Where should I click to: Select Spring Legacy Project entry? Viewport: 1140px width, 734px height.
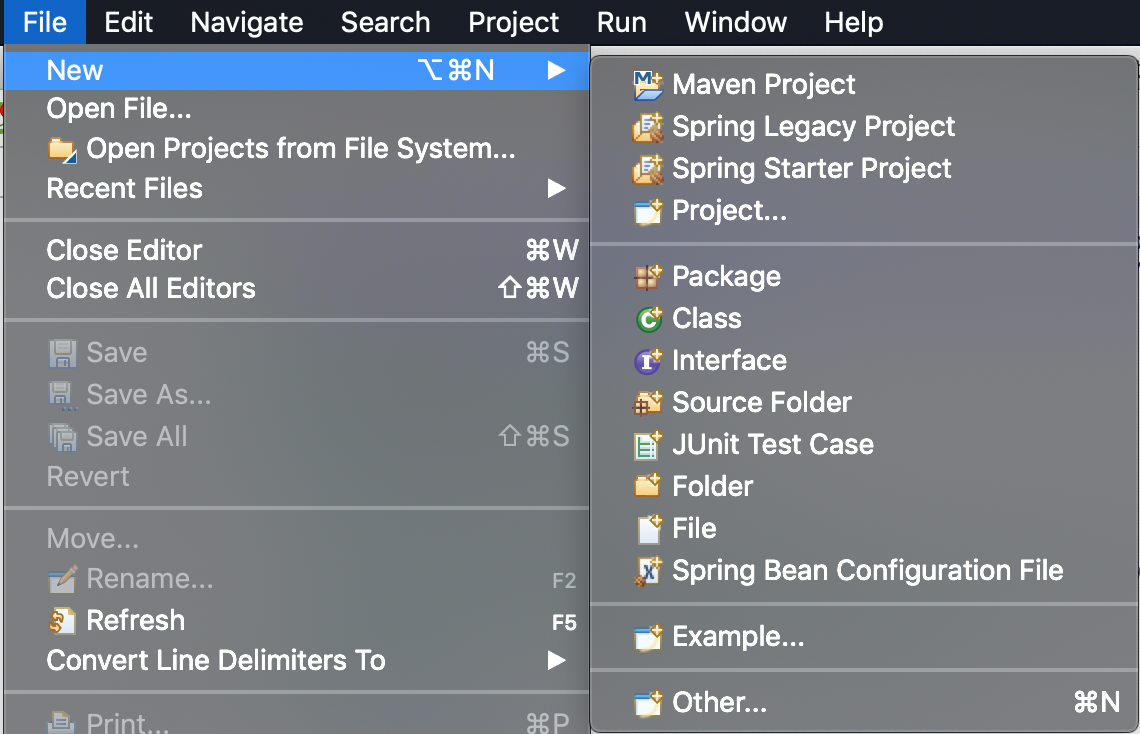coord(864,127)
